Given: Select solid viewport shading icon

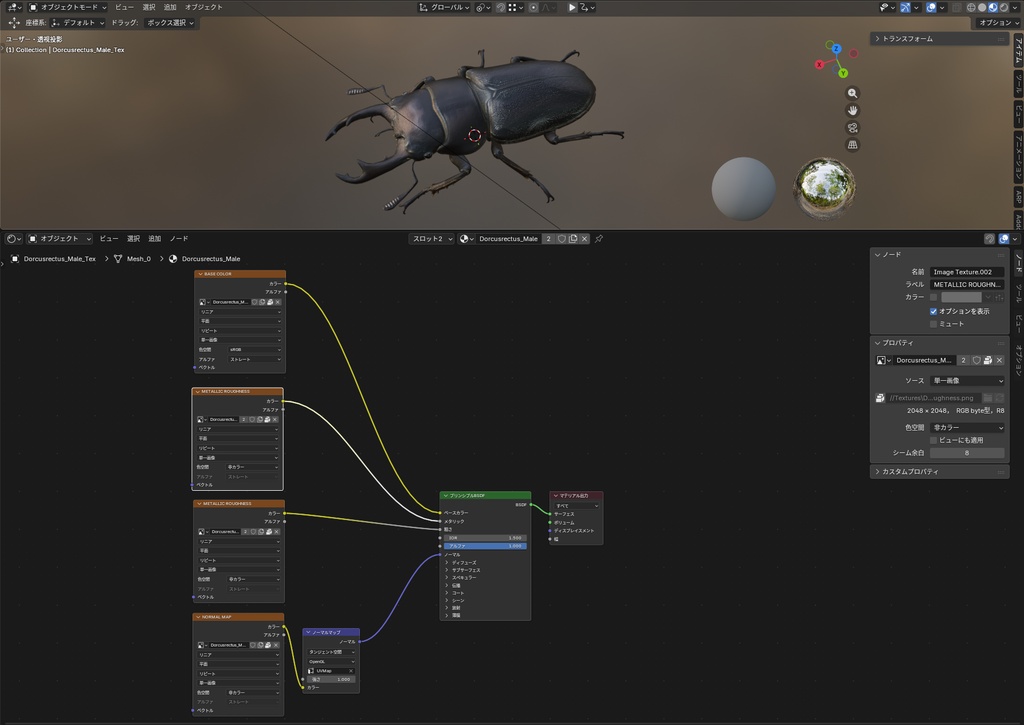Looking at the screenshot, I should click(982, 7).
